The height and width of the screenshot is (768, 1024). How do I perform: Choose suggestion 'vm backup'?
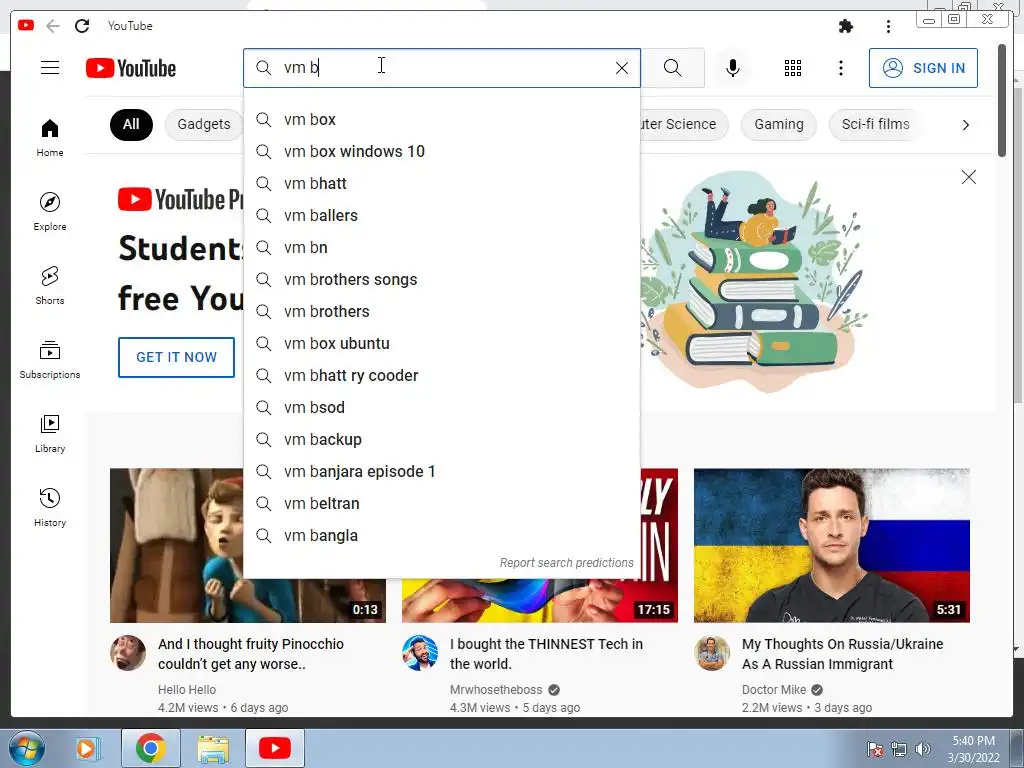tap(441, 440)
